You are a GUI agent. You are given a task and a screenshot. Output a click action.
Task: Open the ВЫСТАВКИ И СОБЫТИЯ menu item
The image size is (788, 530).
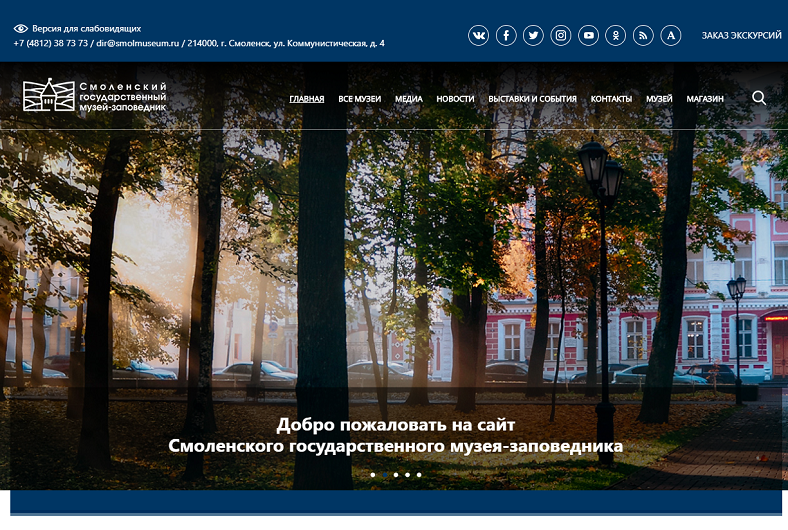pyautogui.click(x=532, y=99)
